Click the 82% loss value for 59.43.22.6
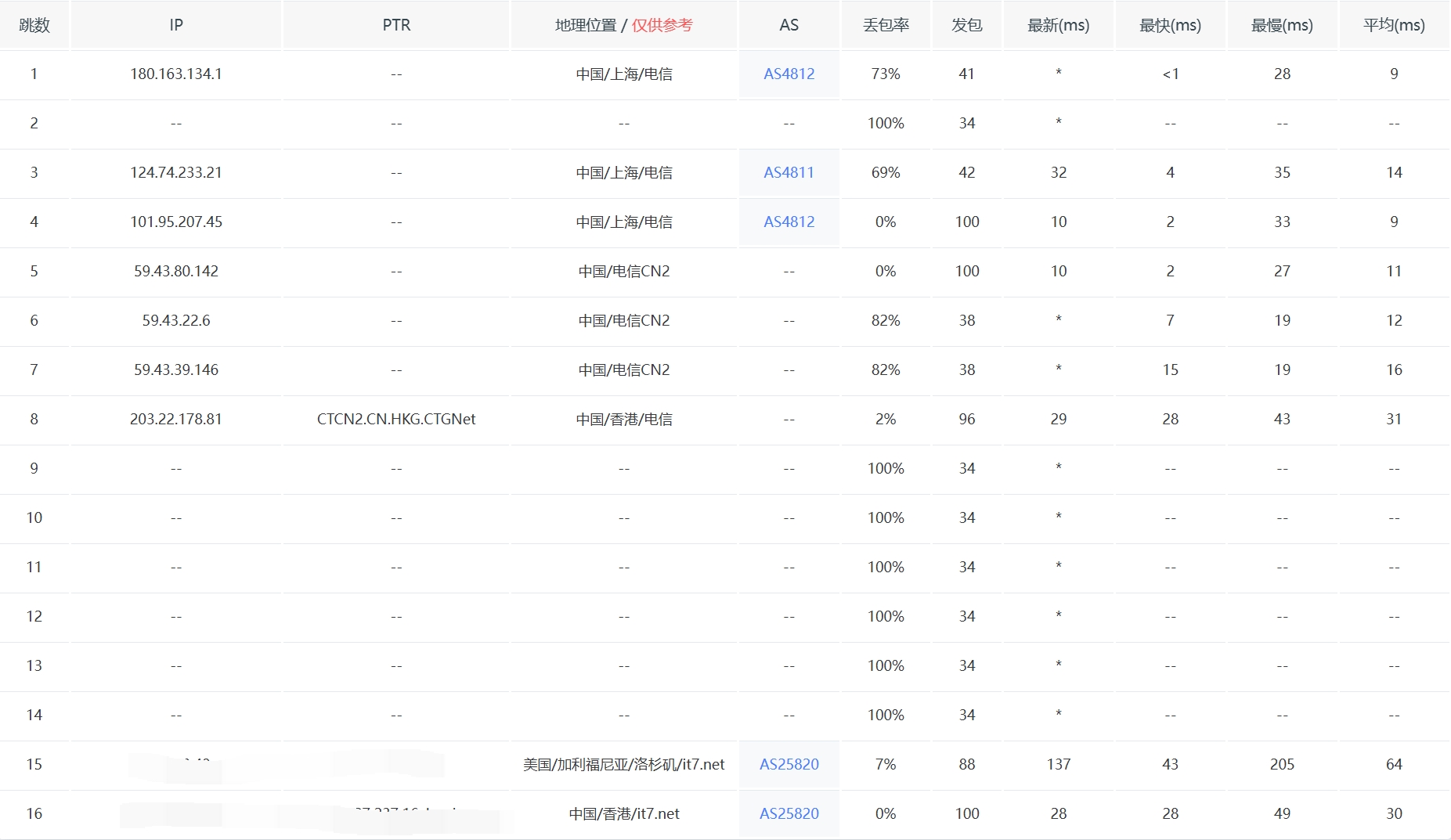1451x840 pixels. [x=886, y=320]
